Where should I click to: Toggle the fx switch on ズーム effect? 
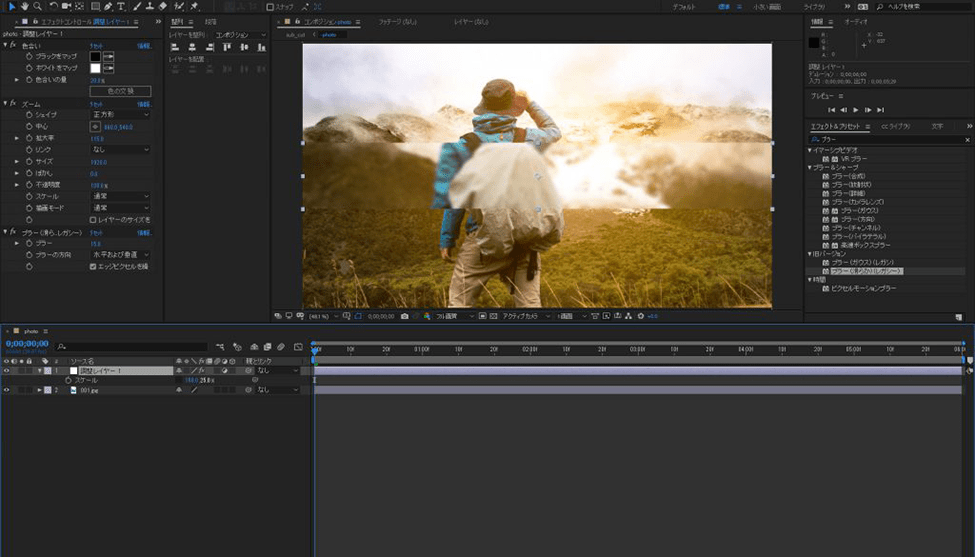13,103
